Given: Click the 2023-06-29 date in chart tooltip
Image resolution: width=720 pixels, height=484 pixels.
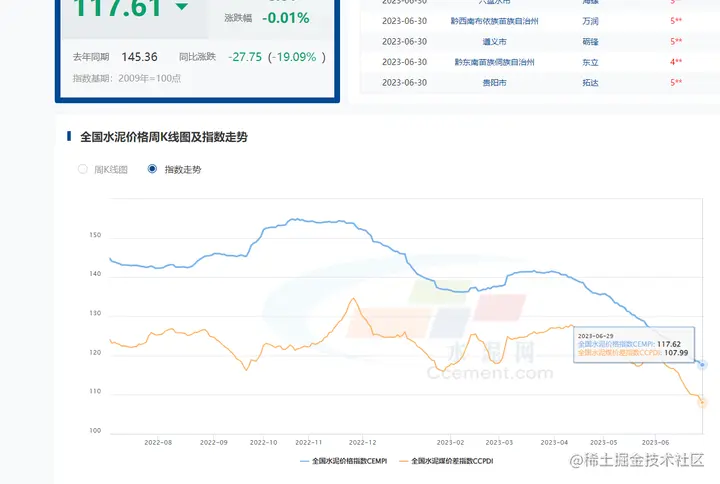Looking at the screenshot, I should pyautogui.click(x=596, y=336).
